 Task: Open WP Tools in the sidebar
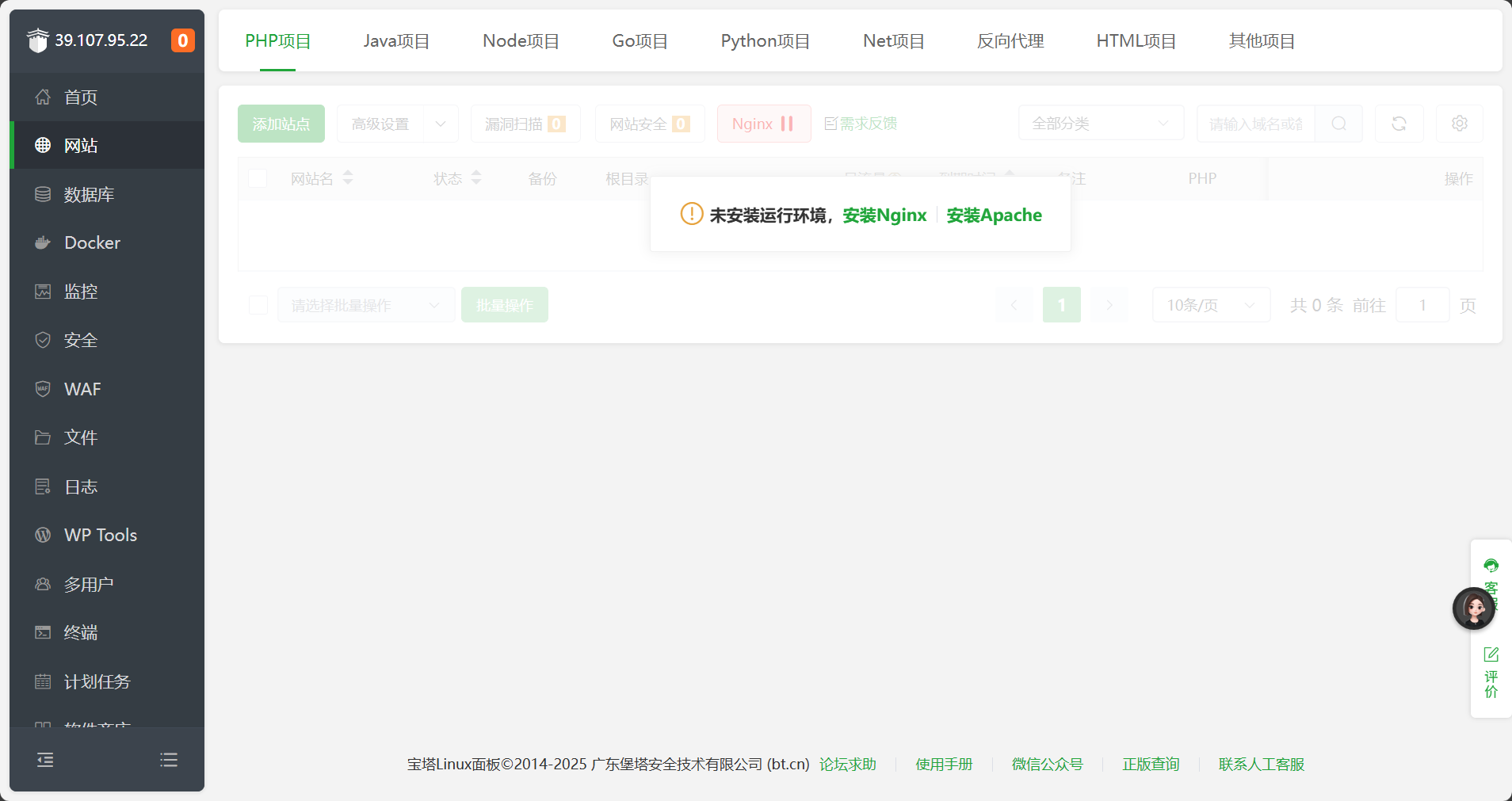click(x=100, y=536)
